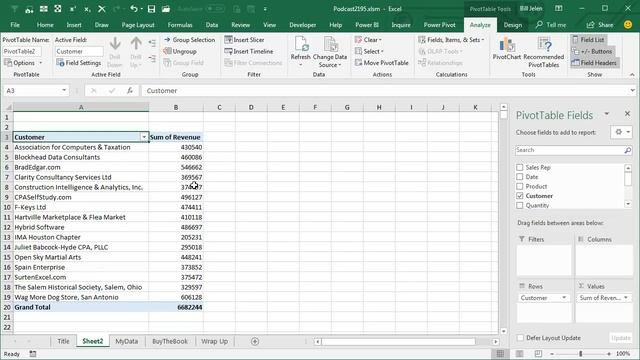Click the Insert Function fx icon
This screenshot has height=360, width=640.
[130, 91]
